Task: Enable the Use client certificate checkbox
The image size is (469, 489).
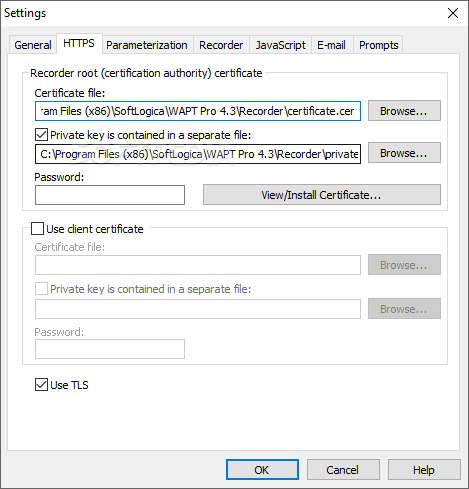Action: [37, 229]
